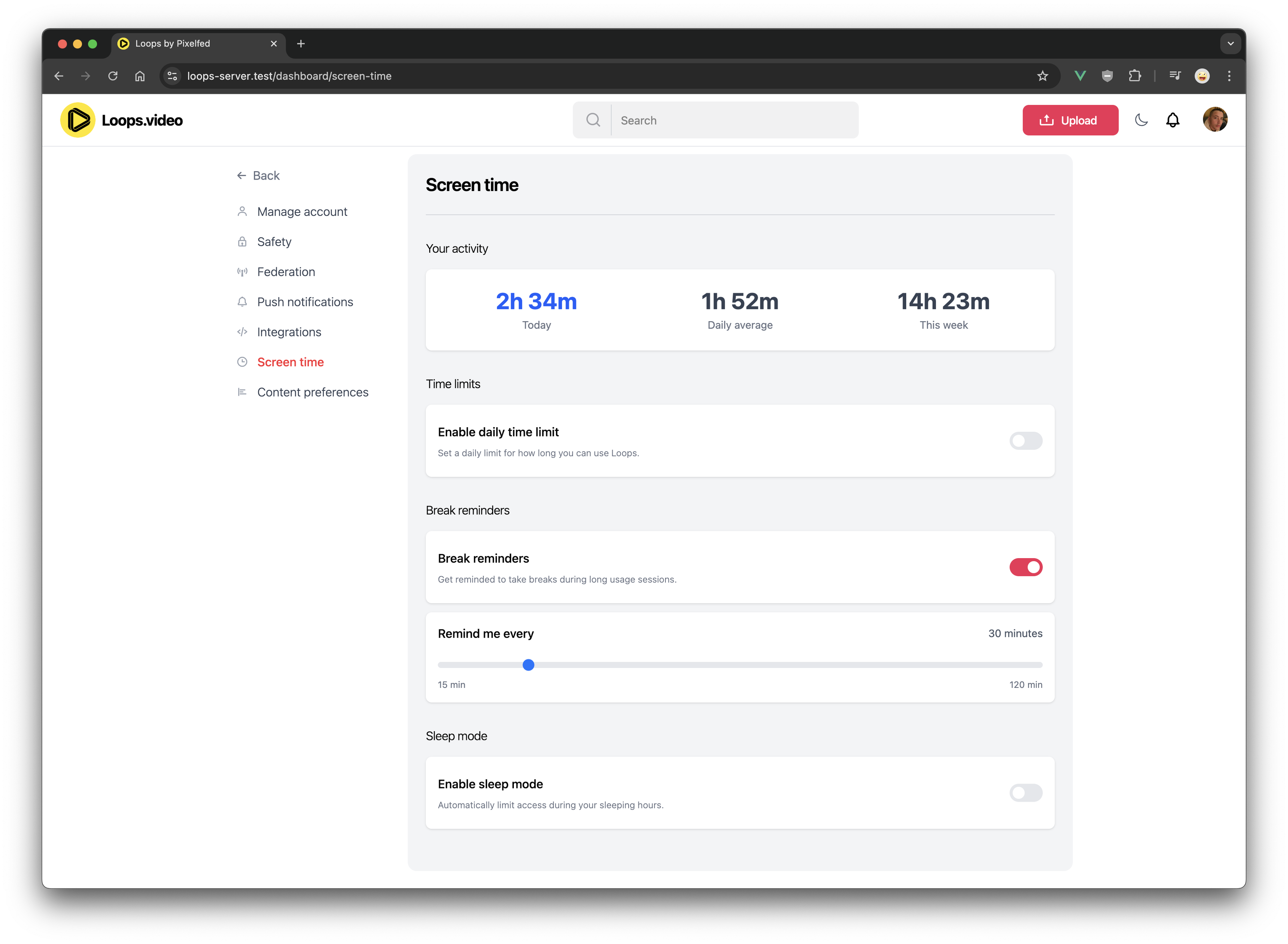Click the browser back arrow
Screen dimensions: 1288x944
[x=59, y=76]
